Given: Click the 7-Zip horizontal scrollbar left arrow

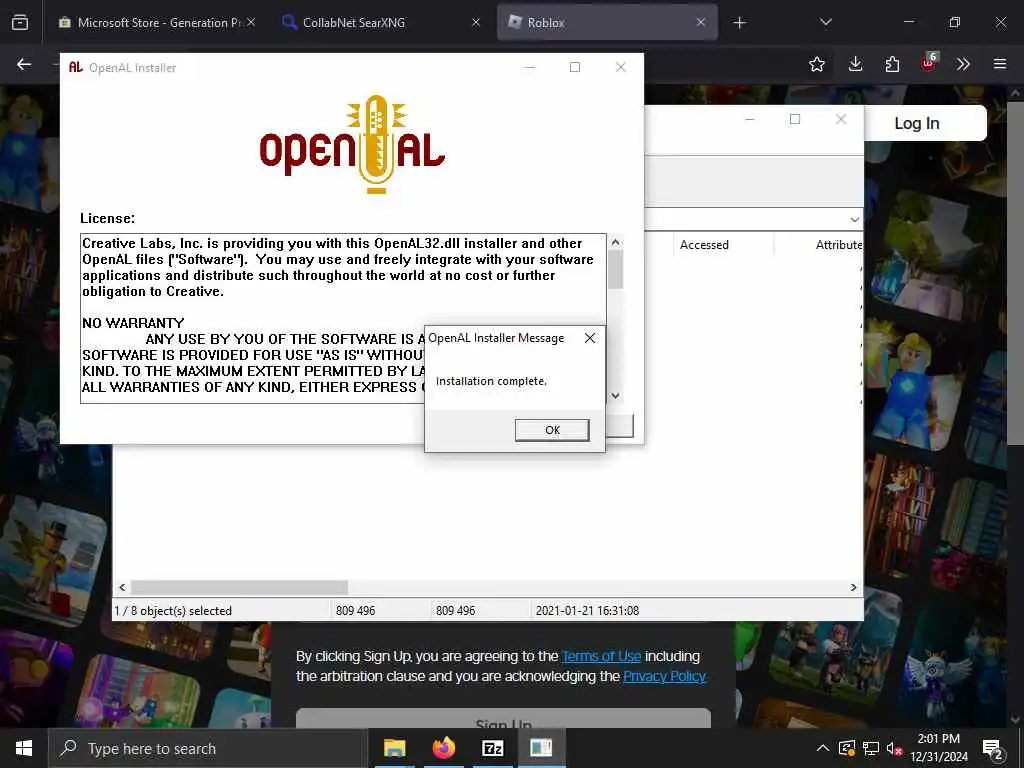Looking at the screenshot, I should (122, 587).
